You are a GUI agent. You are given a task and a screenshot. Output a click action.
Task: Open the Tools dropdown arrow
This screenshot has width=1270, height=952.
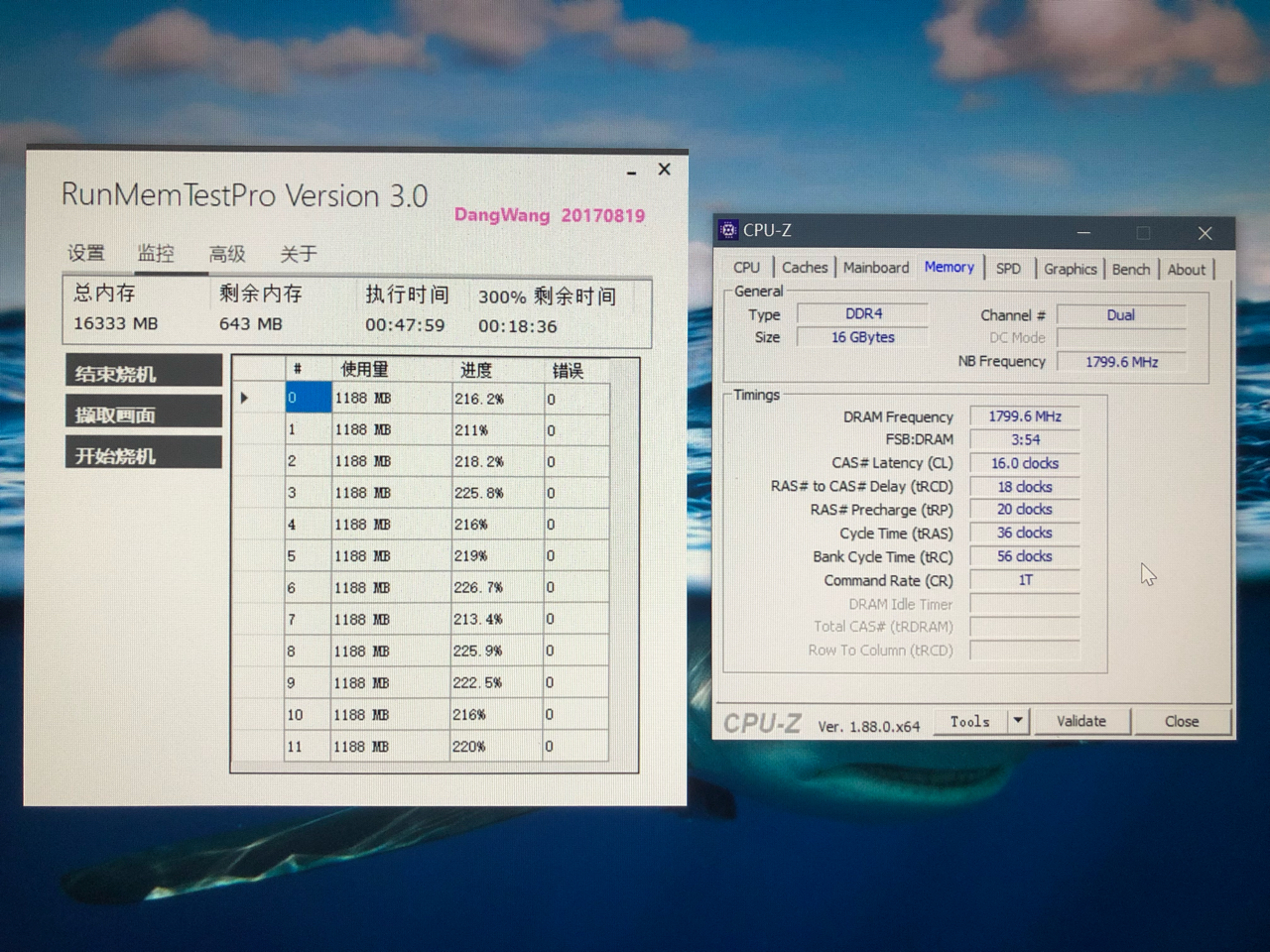(1018, 721)
